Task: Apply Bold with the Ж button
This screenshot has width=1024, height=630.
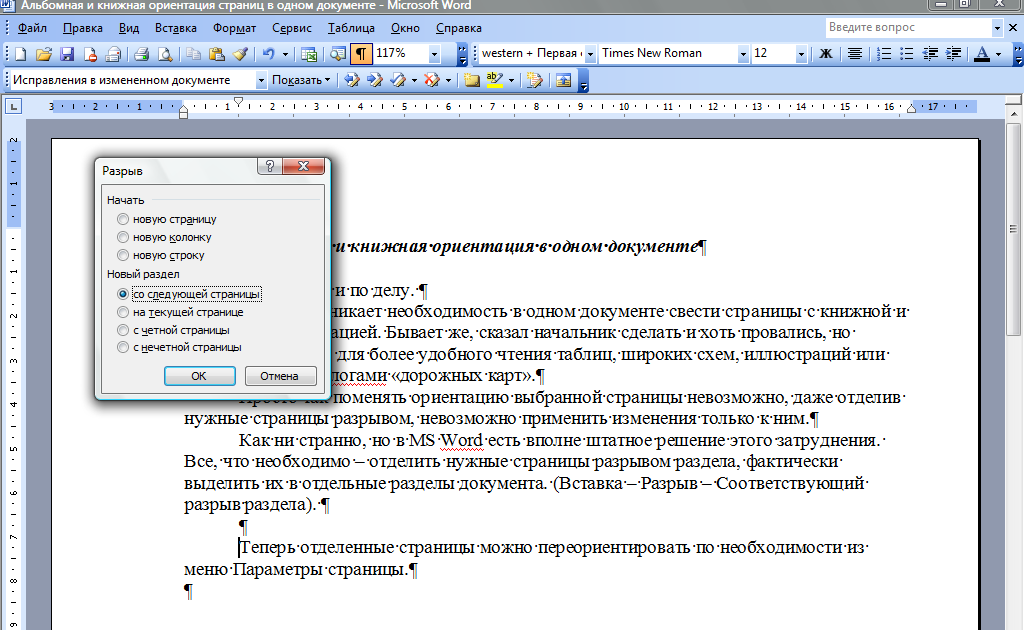Action: pos(825,54)
